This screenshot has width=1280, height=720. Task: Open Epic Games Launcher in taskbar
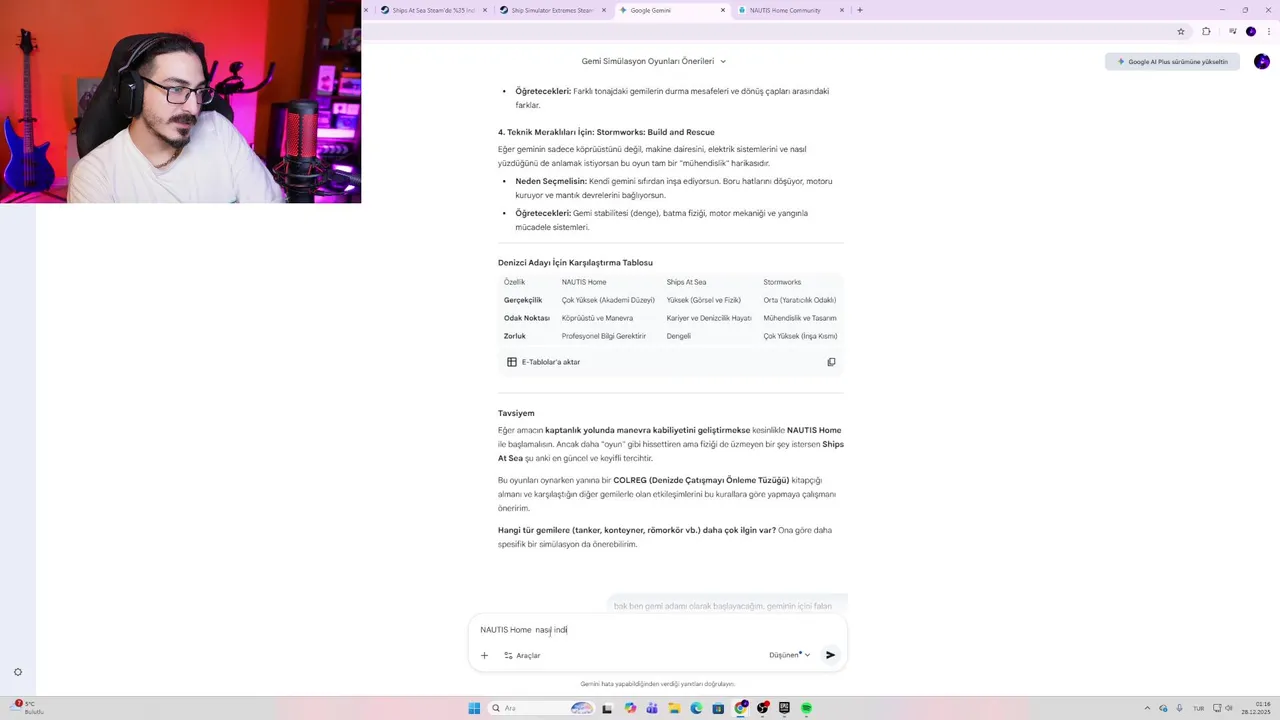pos(785,708)
